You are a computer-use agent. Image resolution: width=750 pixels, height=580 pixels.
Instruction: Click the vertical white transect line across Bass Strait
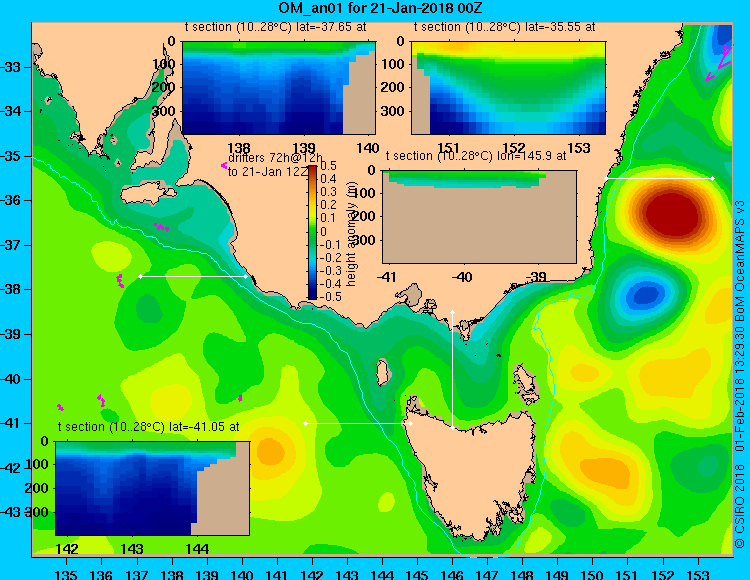(x=452, y=370)
